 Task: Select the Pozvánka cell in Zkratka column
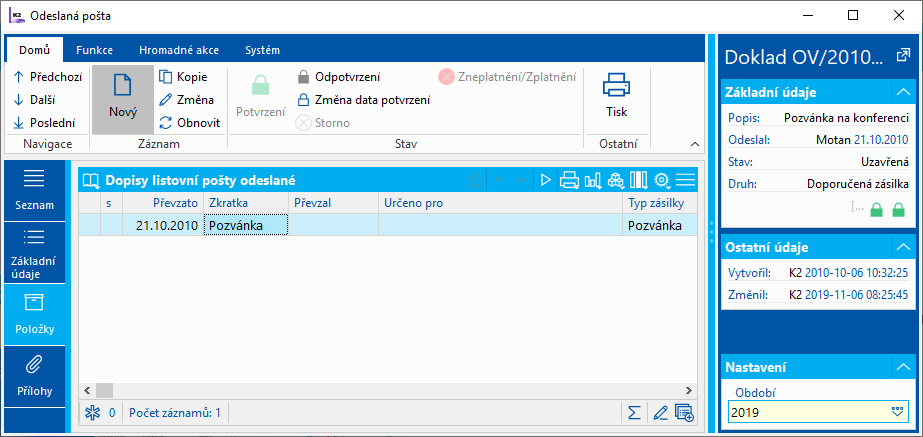click(x=246, y=225)
